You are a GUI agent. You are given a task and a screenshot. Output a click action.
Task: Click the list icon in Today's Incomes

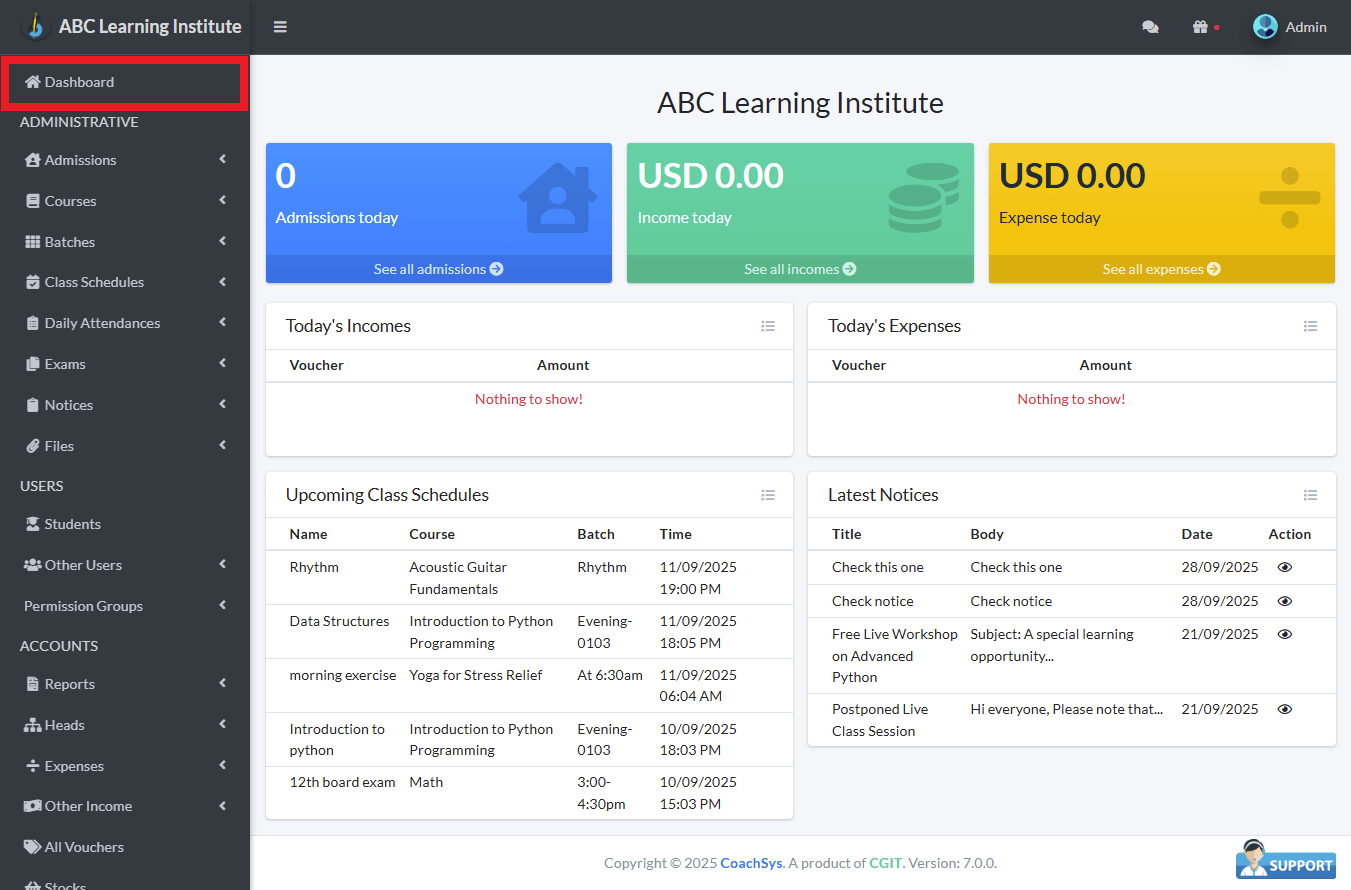tap(768, 326)
